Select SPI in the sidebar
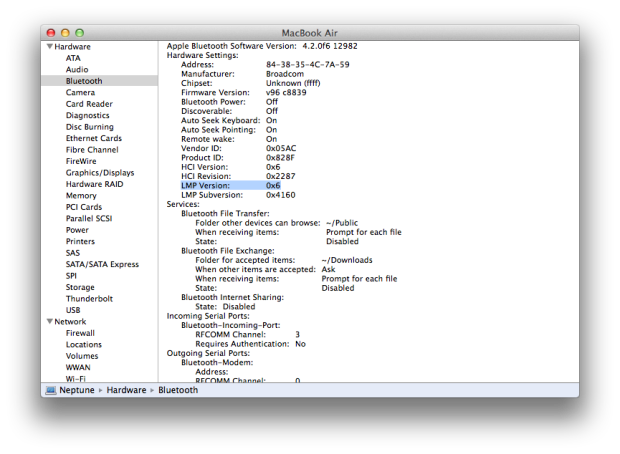 pyautogui.click(x=71, y=276)
